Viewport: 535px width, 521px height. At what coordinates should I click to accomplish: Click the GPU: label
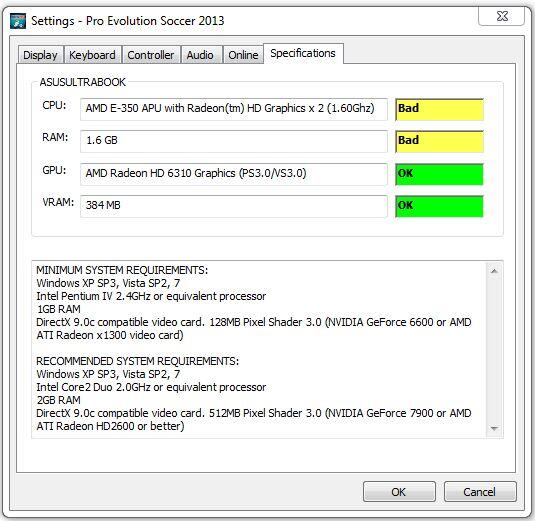click(x=54, y=170)
